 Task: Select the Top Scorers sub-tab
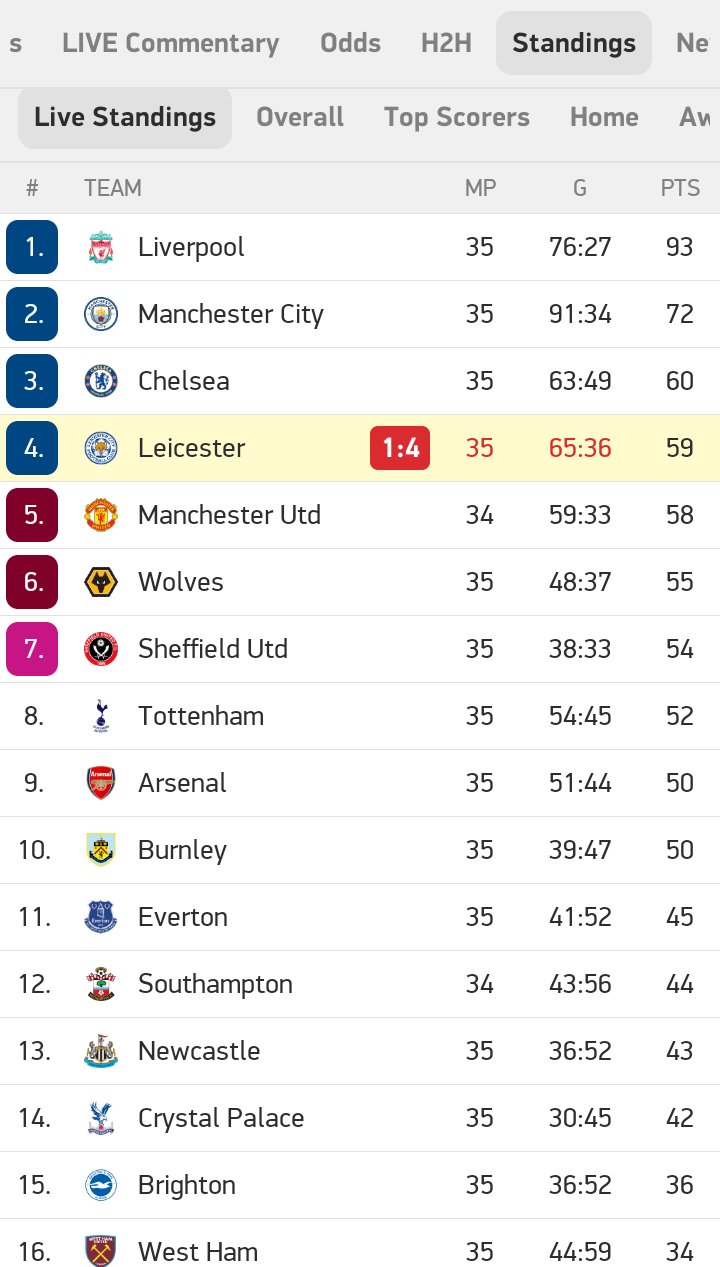pos(457,117)
